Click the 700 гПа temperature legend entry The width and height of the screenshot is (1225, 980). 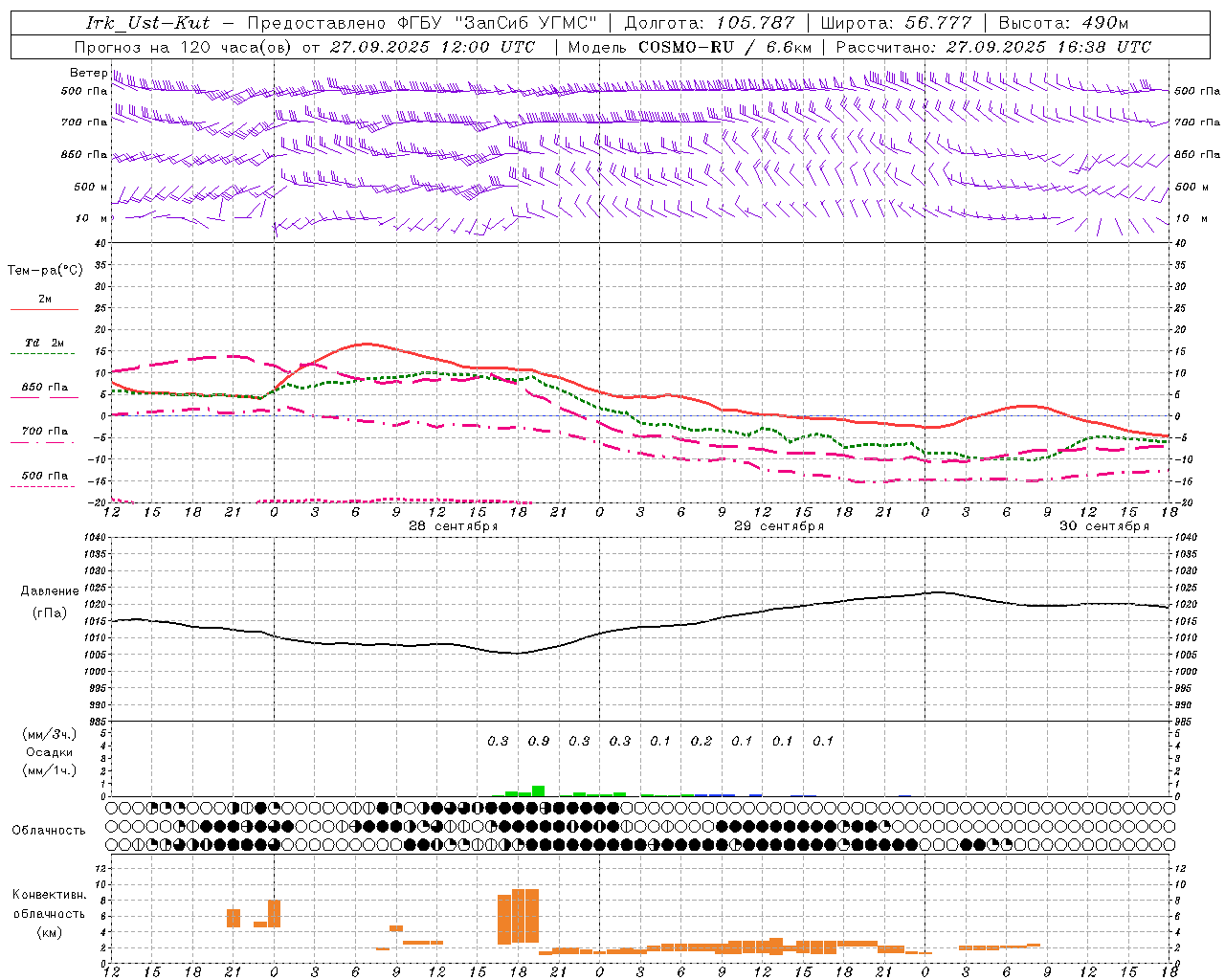(45, 432)
